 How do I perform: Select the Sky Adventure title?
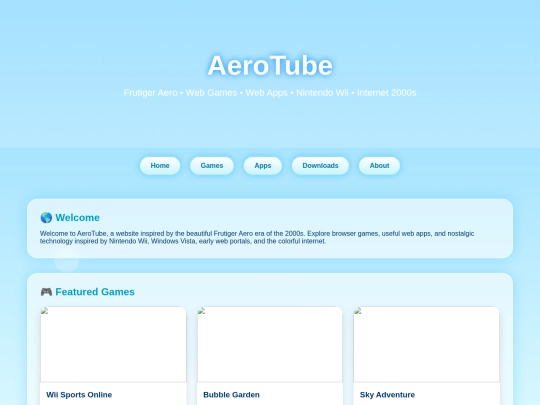point(387,395)
